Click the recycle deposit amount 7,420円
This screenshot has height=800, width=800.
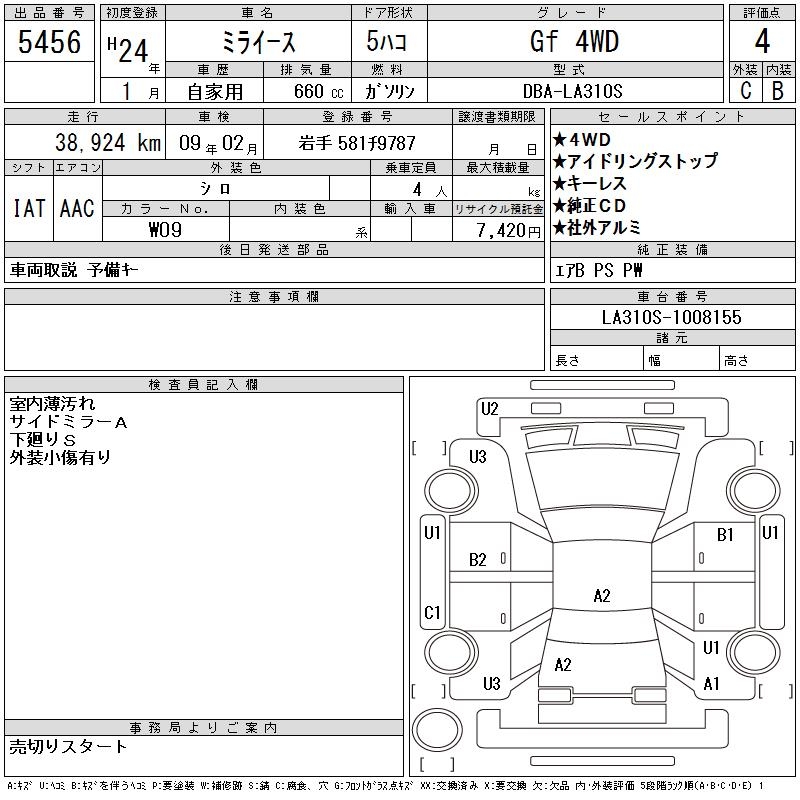click(497, 230)
